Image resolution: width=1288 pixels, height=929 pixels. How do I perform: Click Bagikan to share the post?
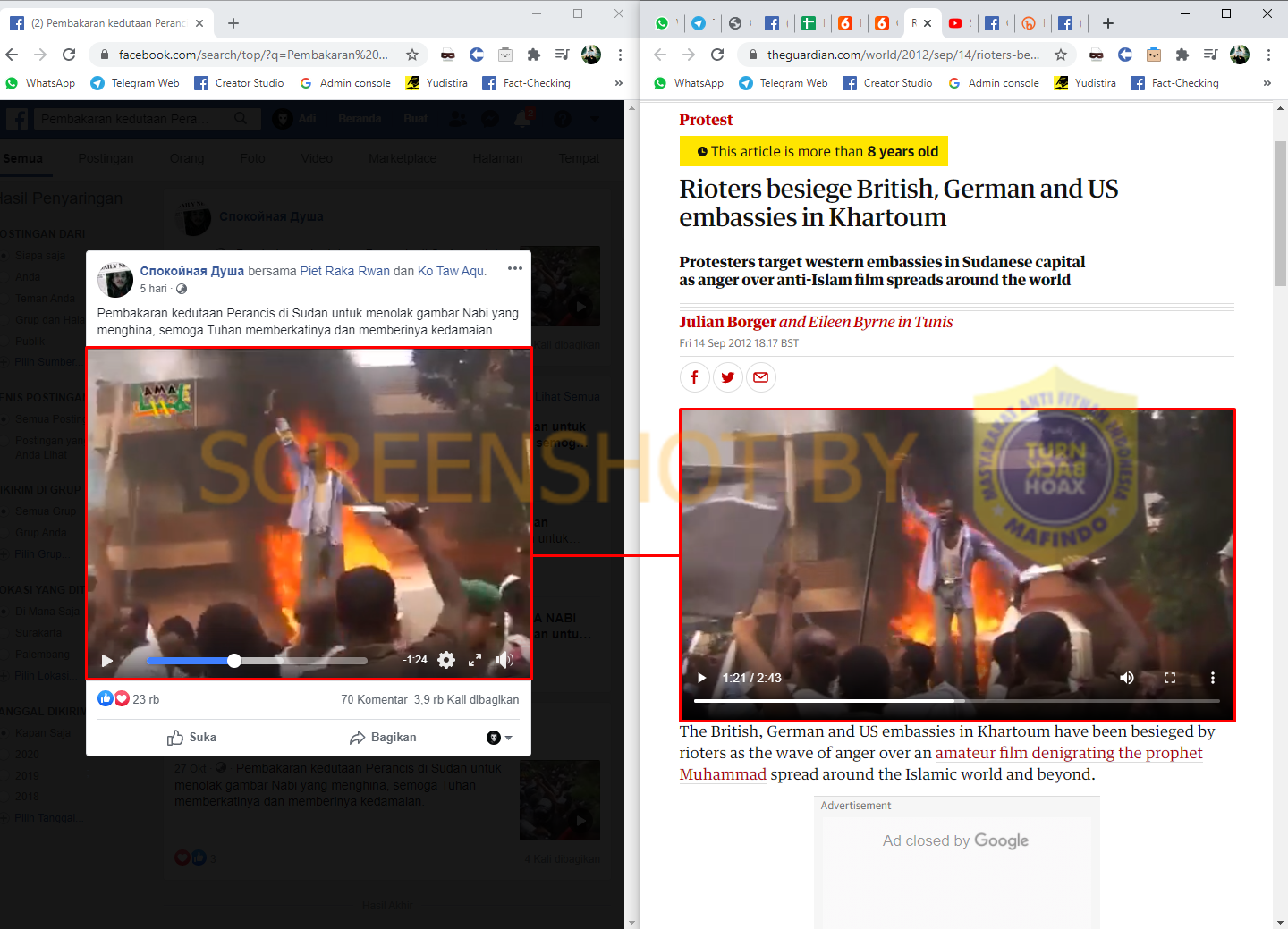point(383,738)
